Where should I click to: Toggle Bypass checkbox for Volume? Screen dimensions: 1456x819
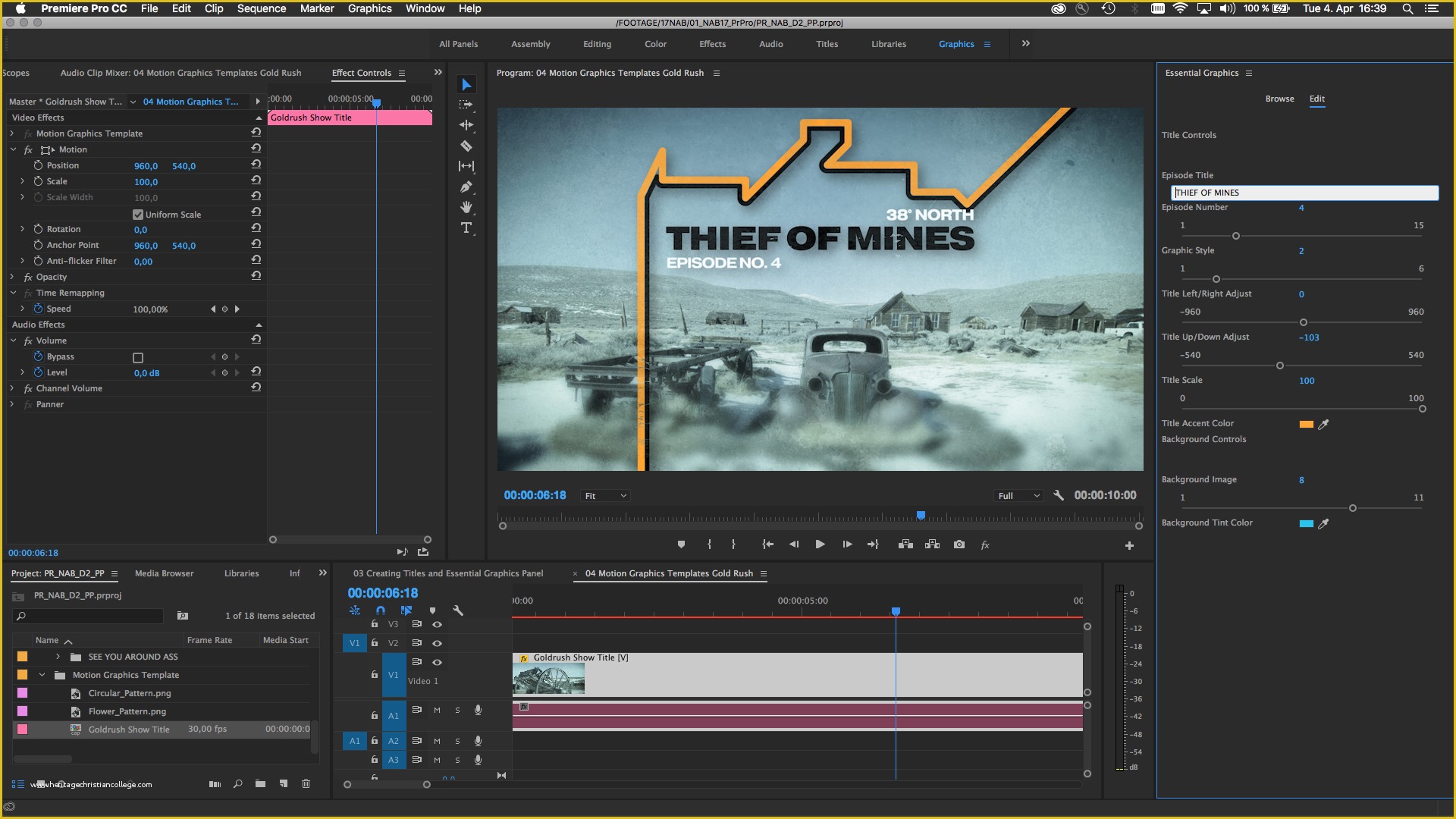point(137,357)
